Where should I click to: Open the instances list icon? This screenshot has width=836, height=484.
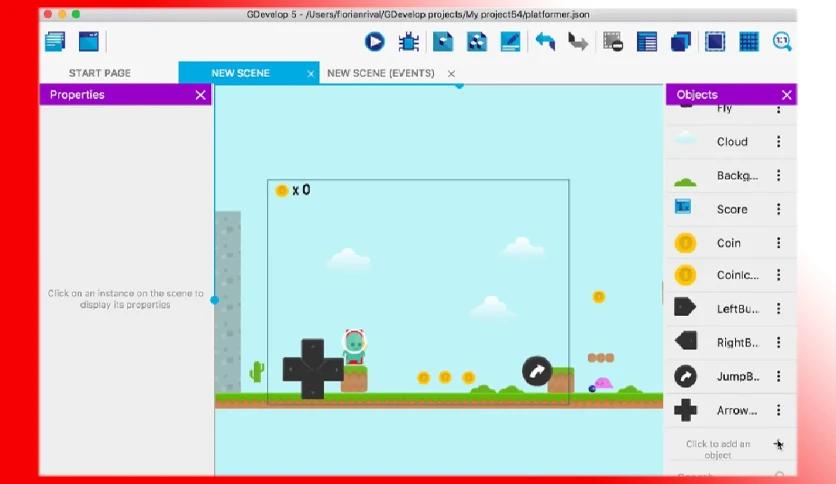coord(647,42)
